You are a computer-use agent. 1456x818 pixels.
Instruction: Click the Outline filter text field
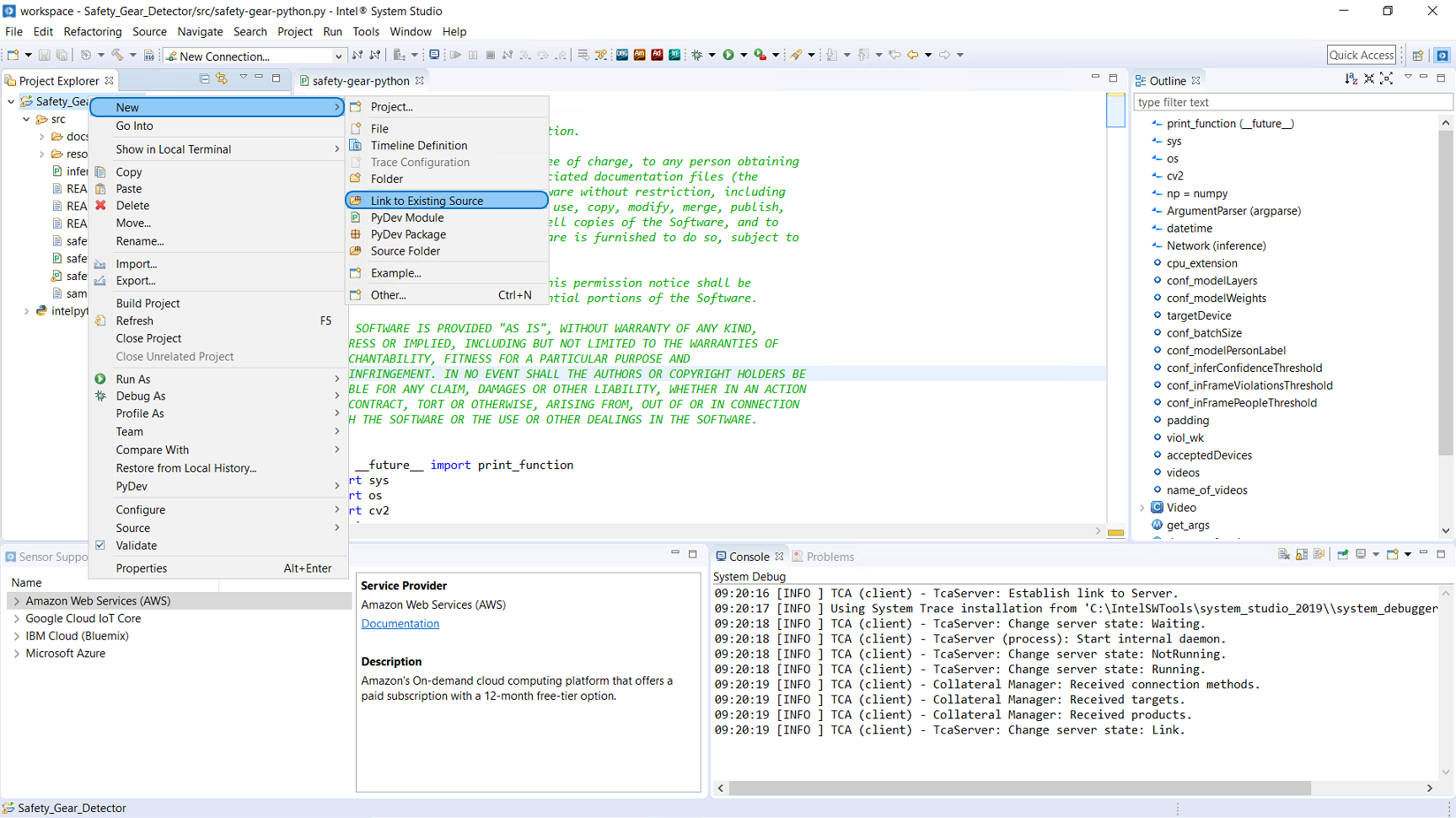click(1293, 102)
